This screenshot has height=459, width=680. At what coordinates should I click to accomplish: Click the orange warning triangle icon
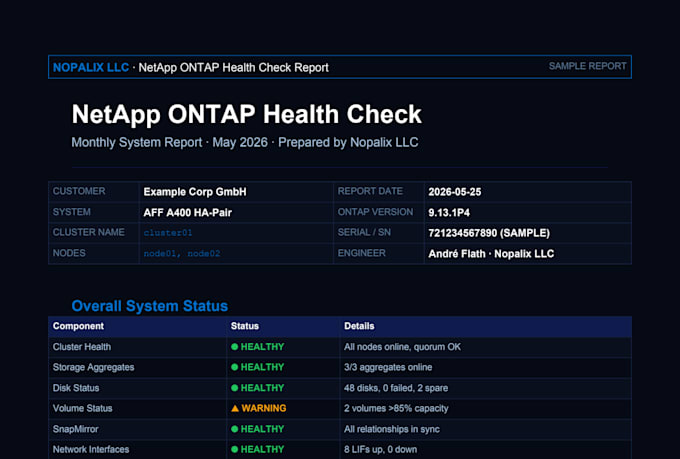tap(235, 409)
